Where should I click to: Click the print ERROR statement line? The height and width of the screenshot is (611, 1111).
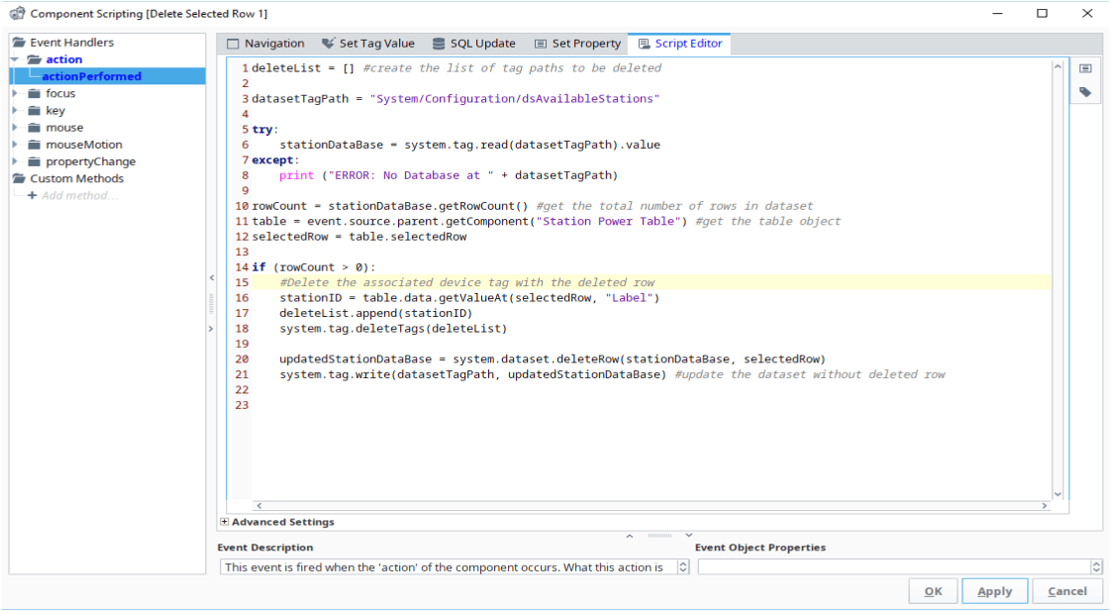[449, 176]
